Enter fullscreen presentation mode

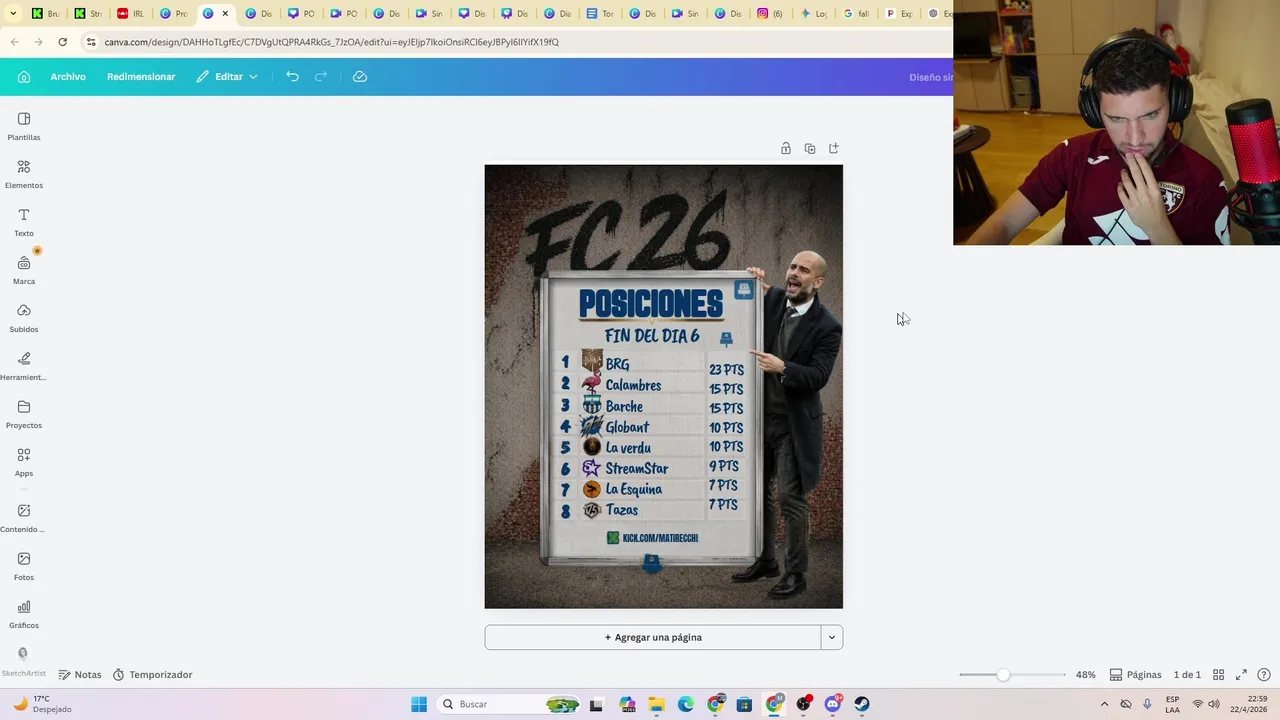pos(1241,675)
